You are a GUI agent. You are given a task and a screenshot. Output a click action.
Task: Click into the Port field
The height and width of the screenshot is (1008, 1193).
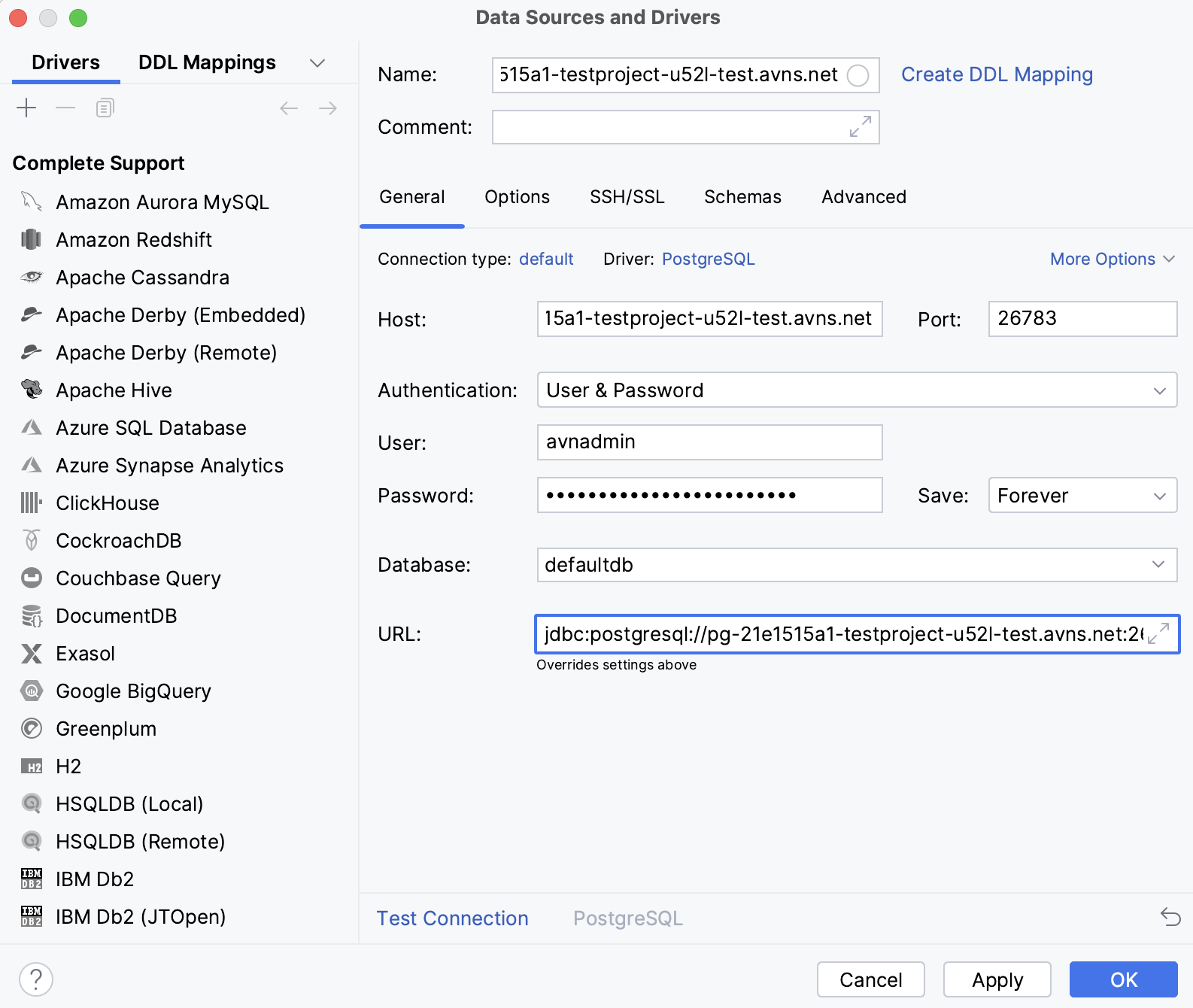[1082, 319]
